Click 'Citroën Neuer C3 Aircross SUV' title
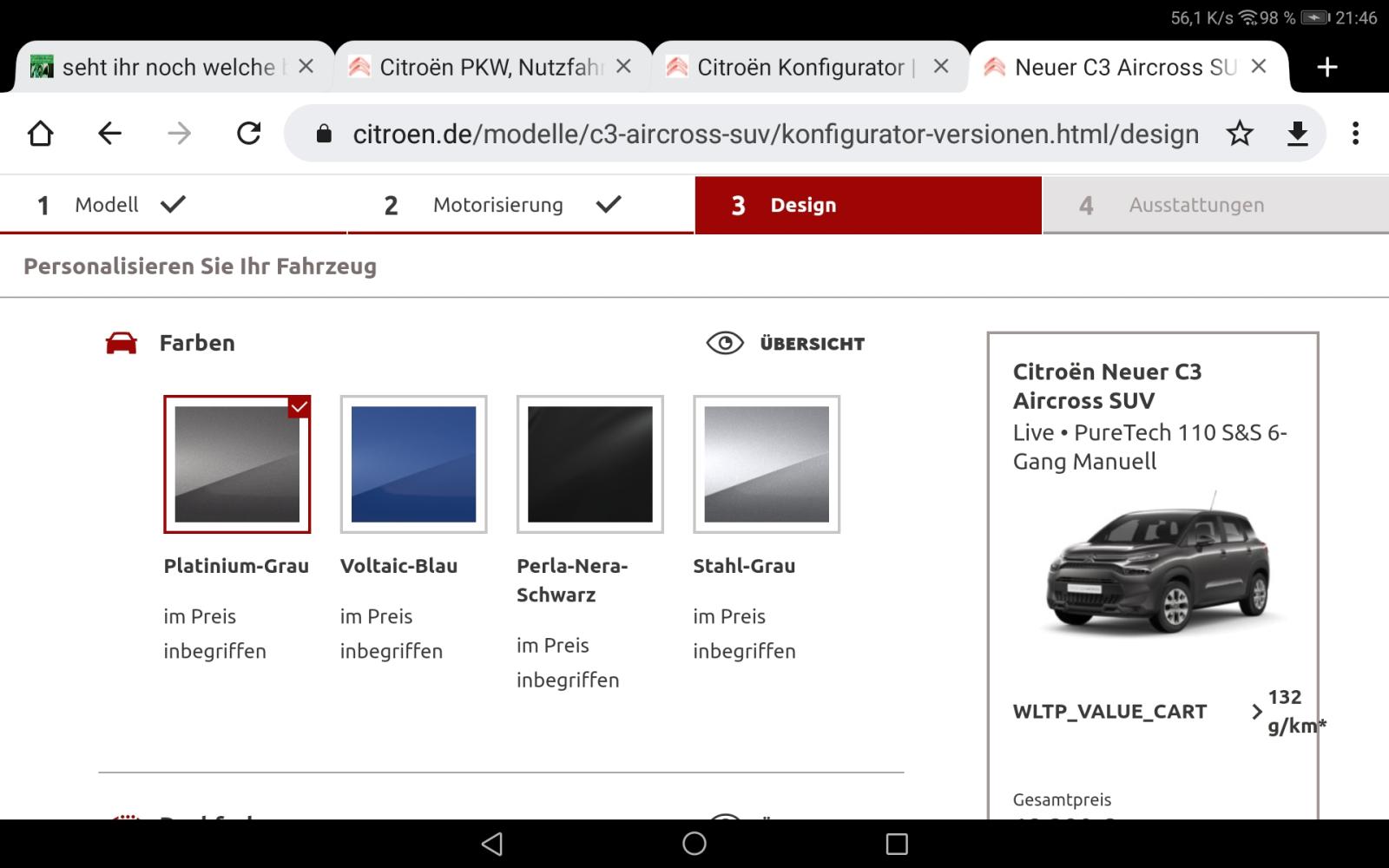 (x=1108, y=386)
